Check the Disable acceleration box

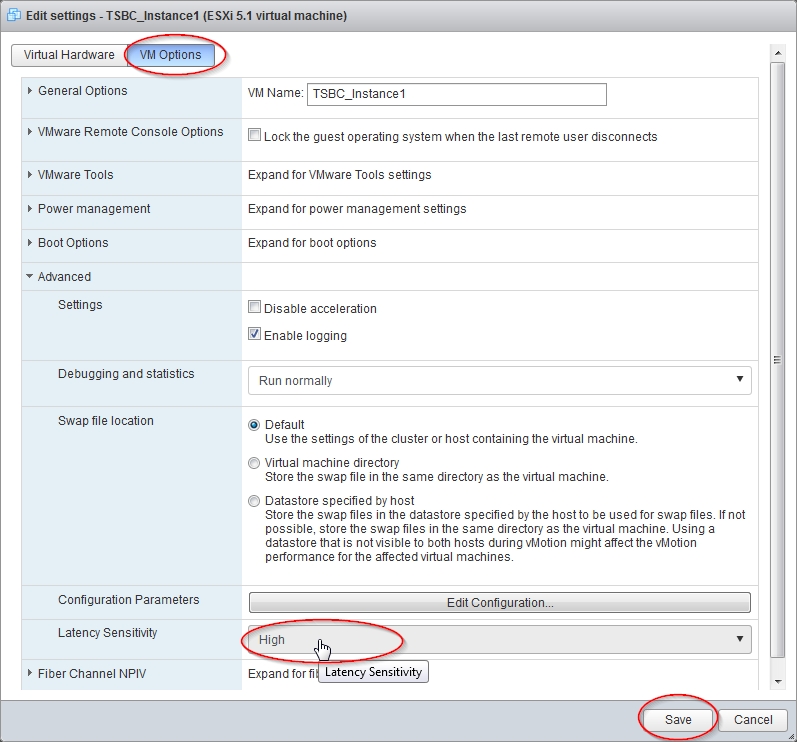(255, 308)
